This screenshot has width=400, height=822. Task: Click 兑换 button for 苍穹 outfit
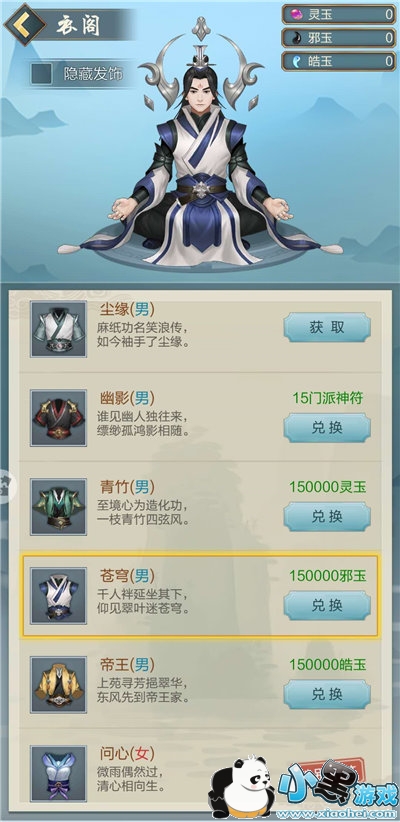pos(327,605)
